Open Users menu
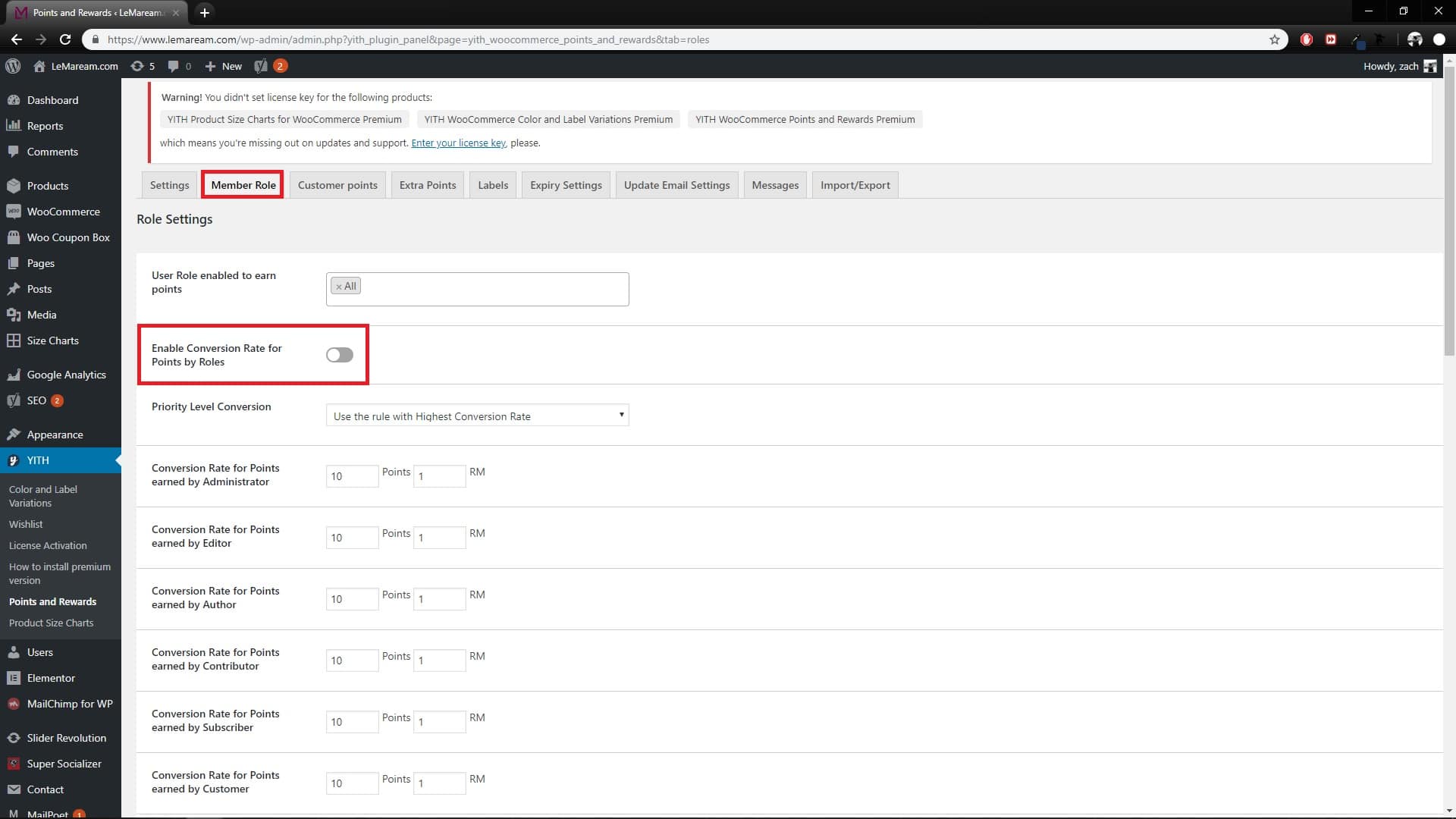This screenshot has height=819, width=1456. click(40, 652)
